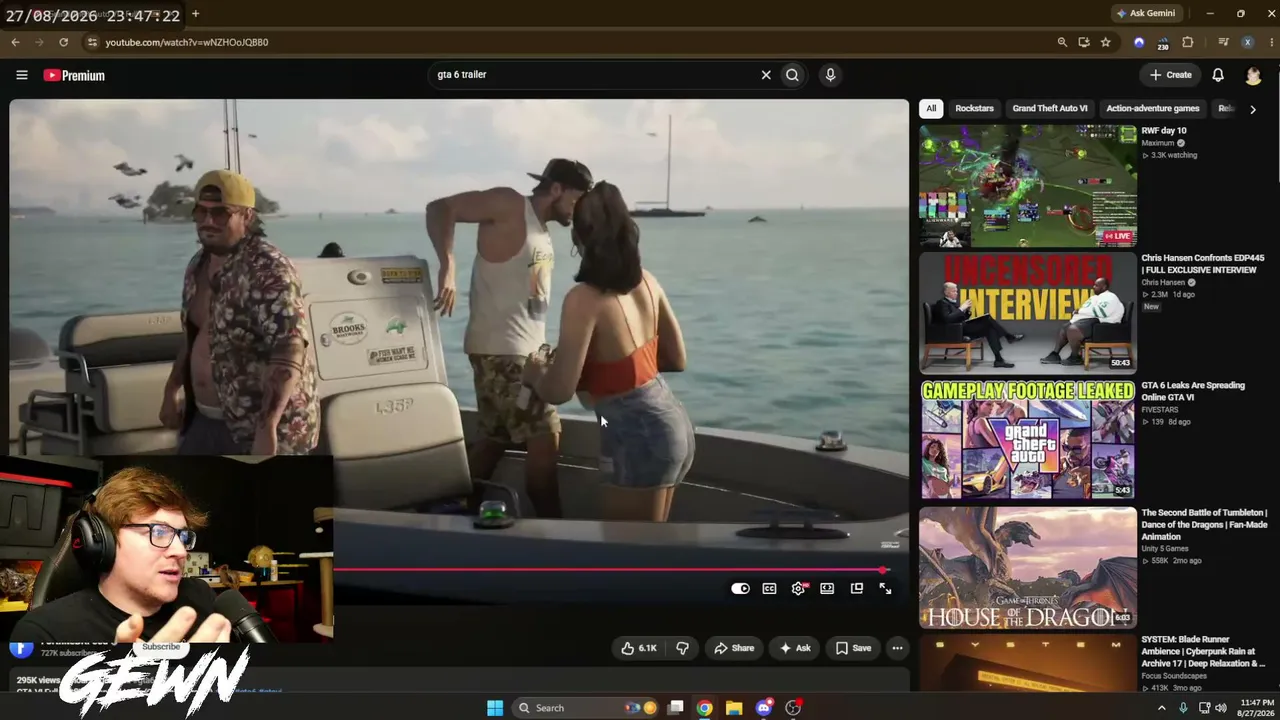
Task: Click inside the YouTube search field
Action: [x=595, y=75]
